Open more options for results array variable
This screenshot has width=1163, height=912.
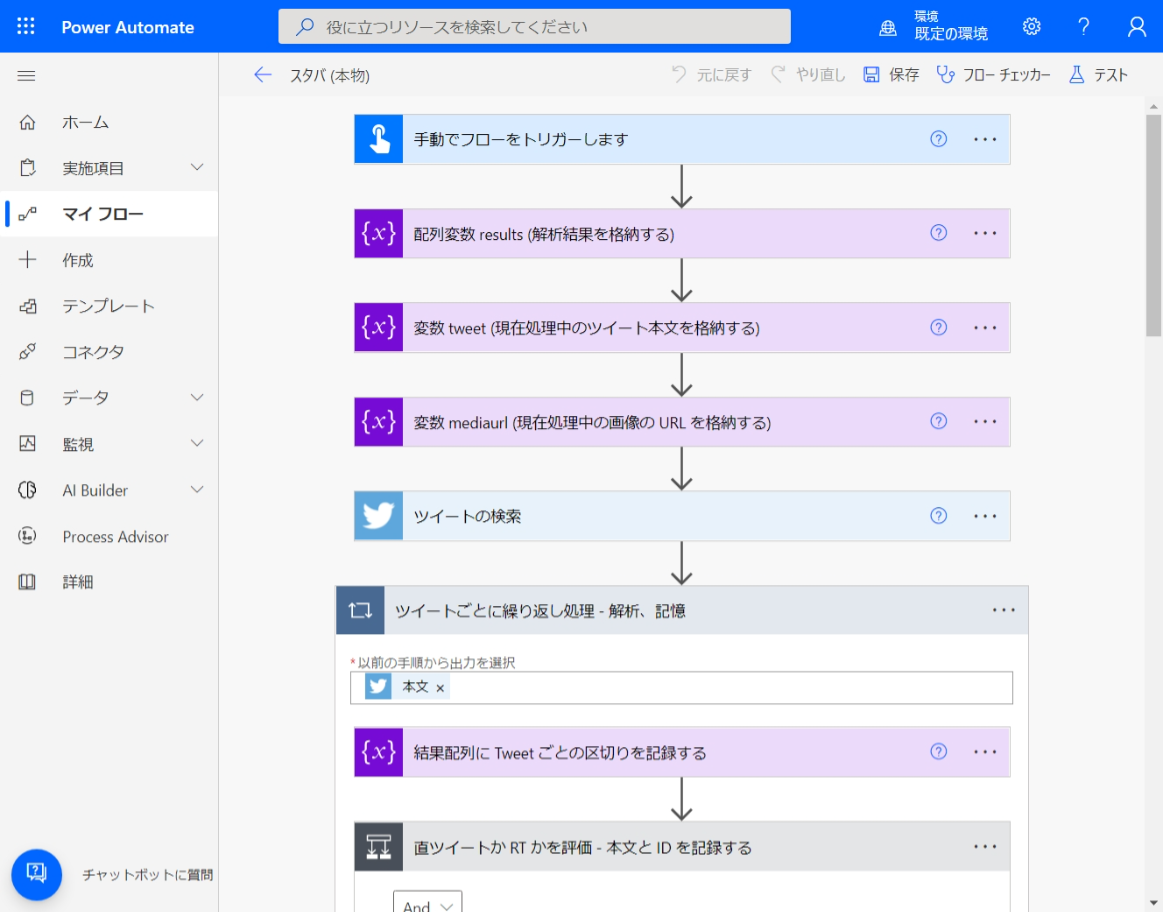[985, 234]
